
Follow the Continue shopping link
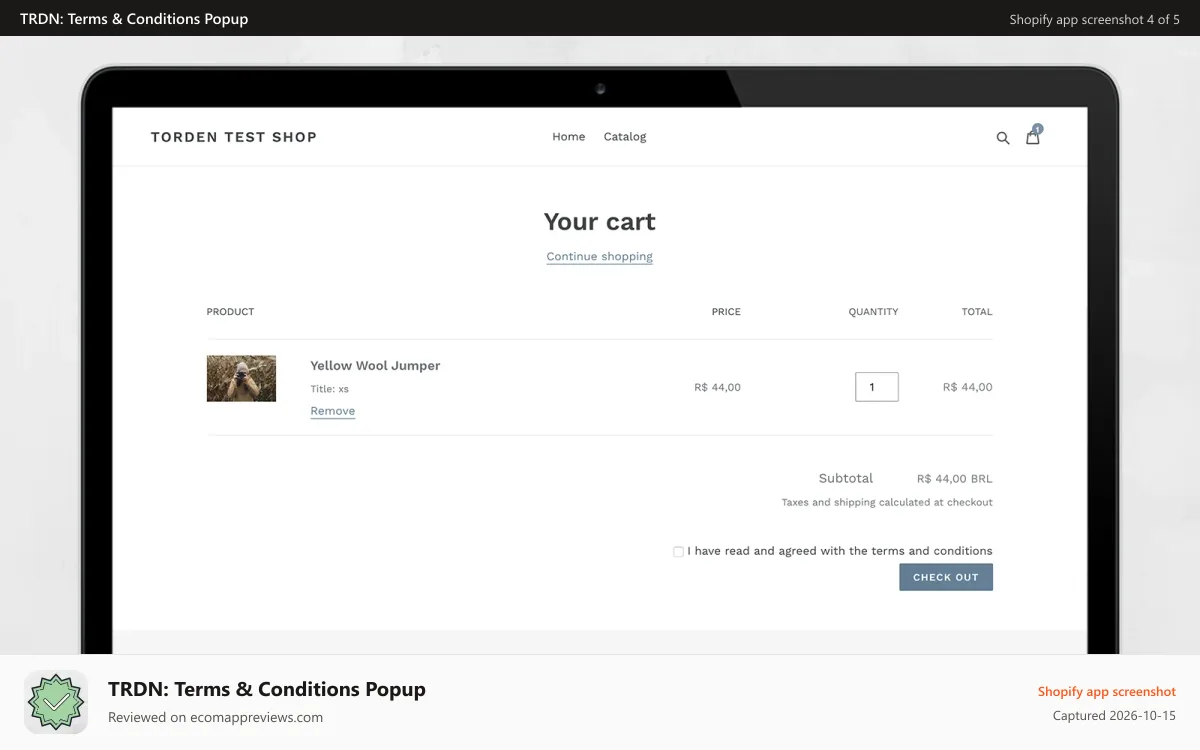point(599,257)
